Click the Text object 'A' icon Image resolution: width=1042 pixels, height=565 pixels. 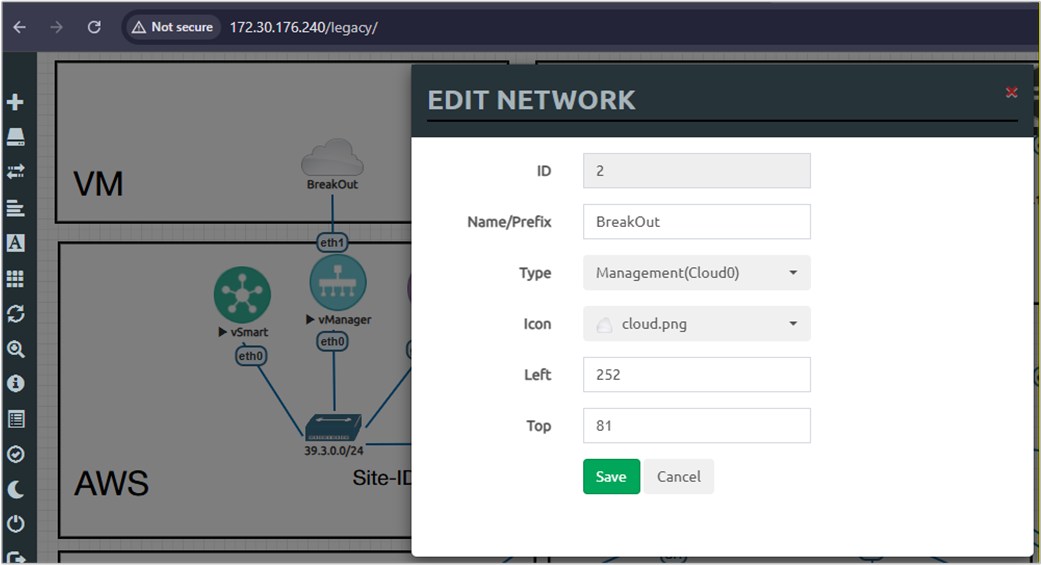[x=15, y=243]
